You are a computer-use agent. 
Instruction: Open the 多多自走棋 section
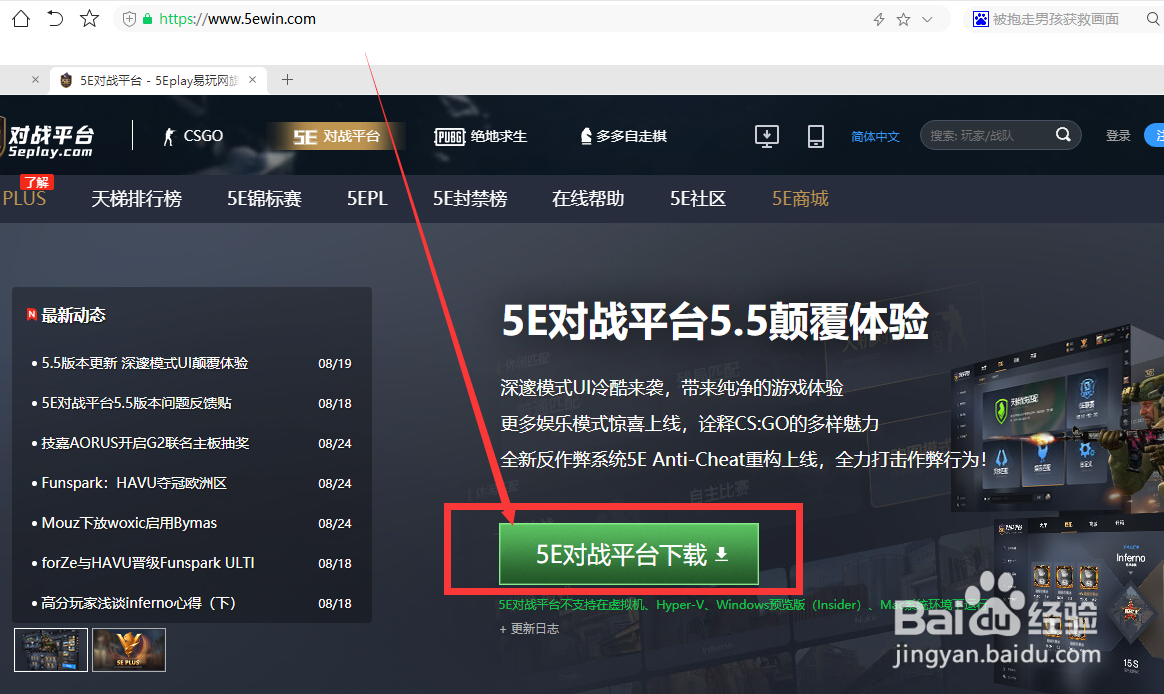pos(623,137)
